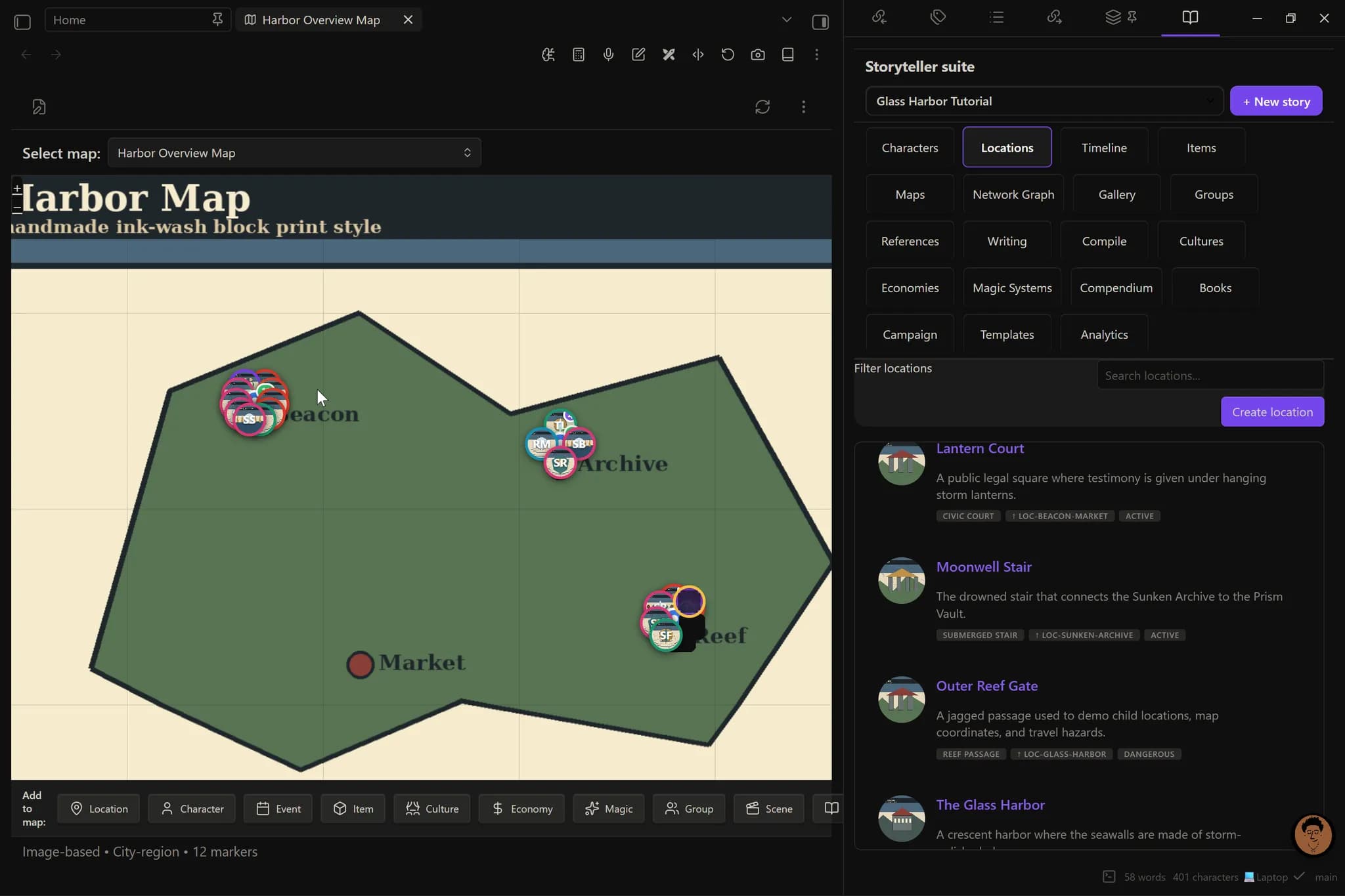Go back with the left arrow
Viewport: 1345px width, 896px height.
(26, 54)
